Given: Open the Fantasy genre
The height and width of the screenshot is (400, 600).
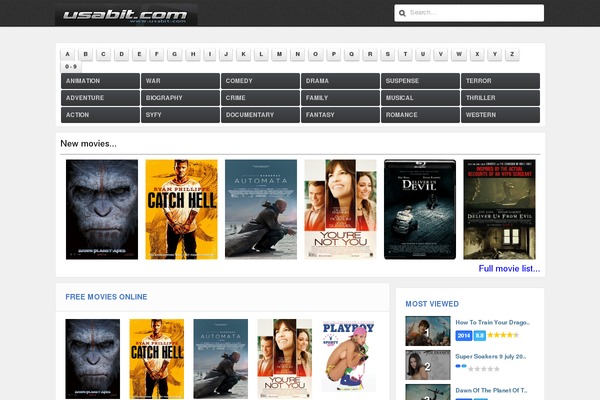Looking at the screenshot, I should pyautogui.click(x=340, y=115).
